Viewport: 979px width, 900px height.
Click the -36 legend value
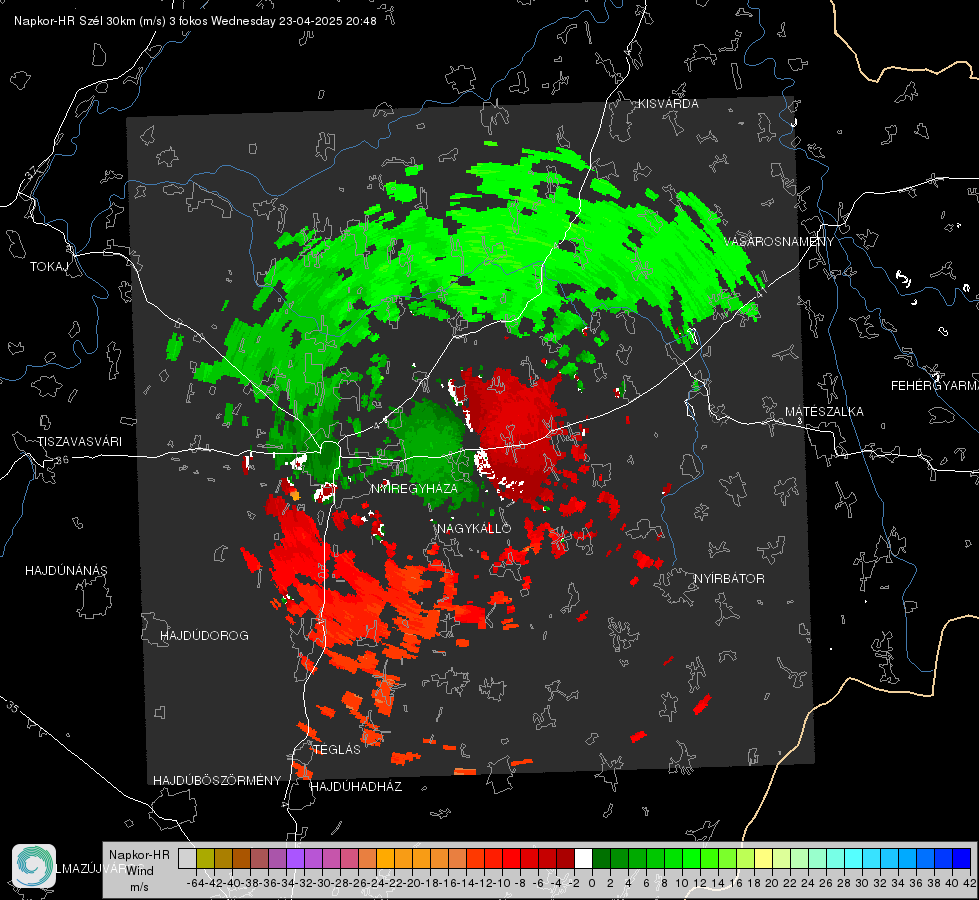tap(268, 883)
